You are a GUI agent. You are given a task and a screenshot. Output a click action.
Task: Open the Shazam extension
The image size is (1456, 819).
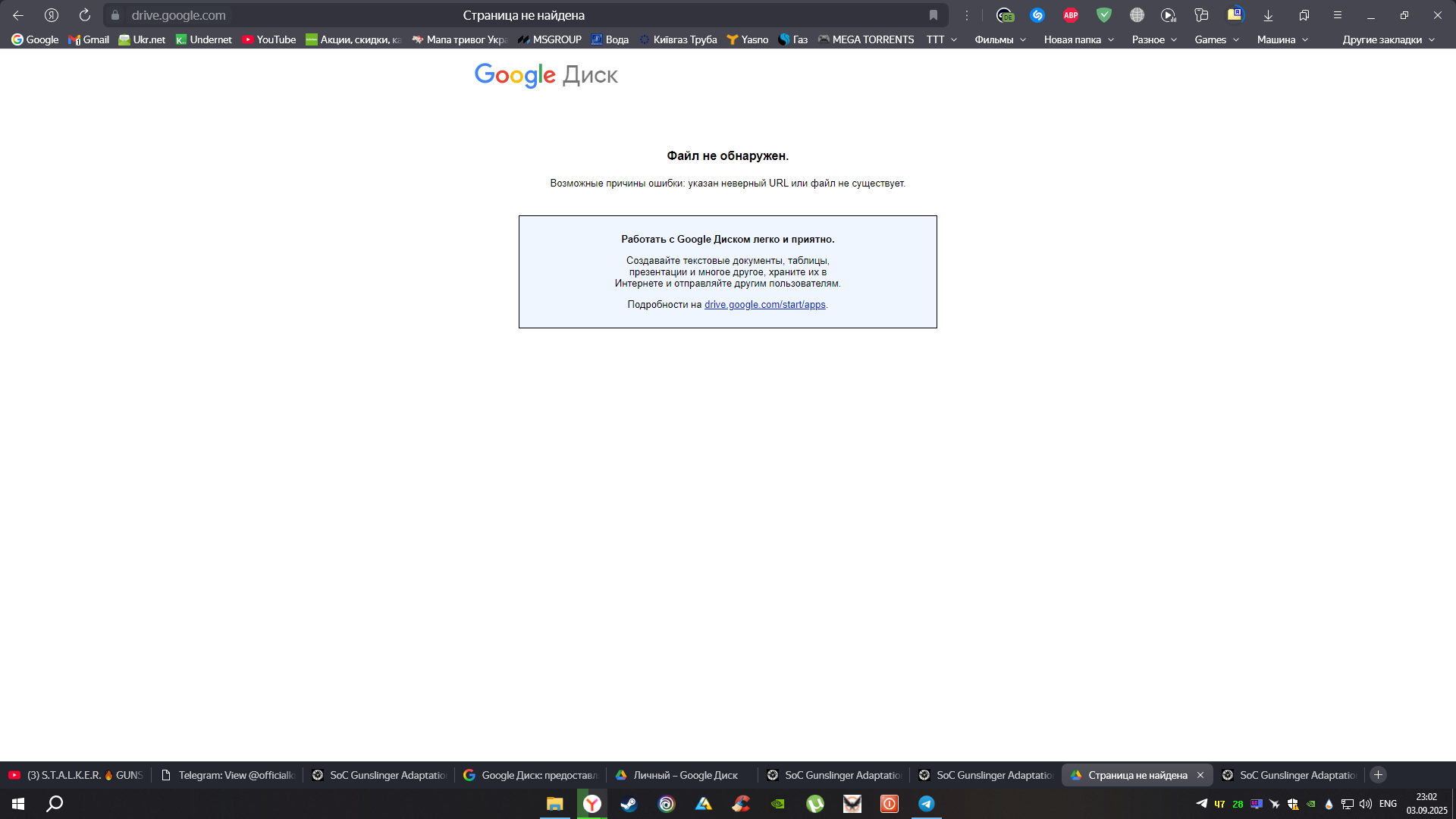tap(1037, 15)
